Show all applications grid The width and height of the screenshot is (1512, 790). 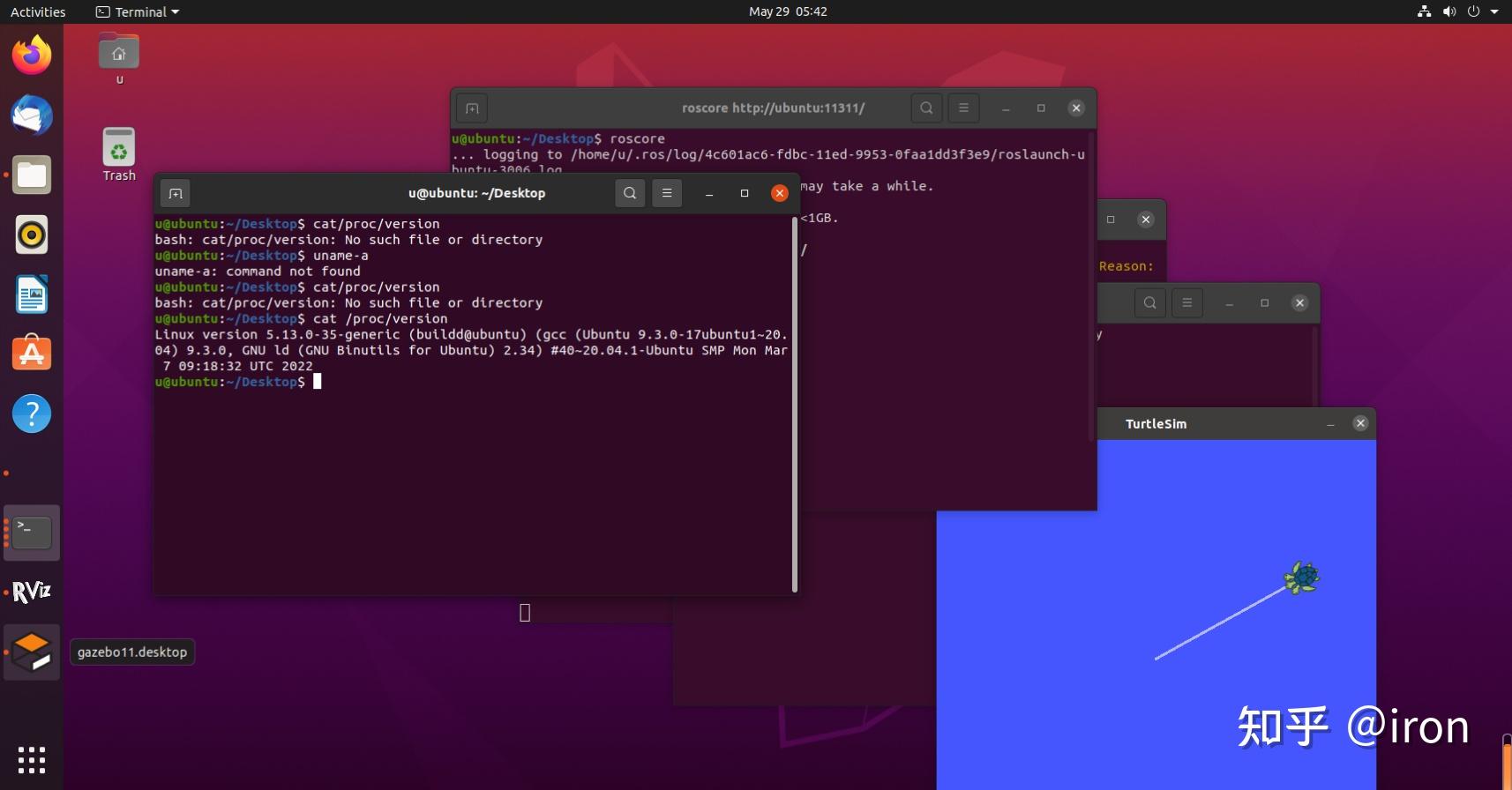pos(32,759)
